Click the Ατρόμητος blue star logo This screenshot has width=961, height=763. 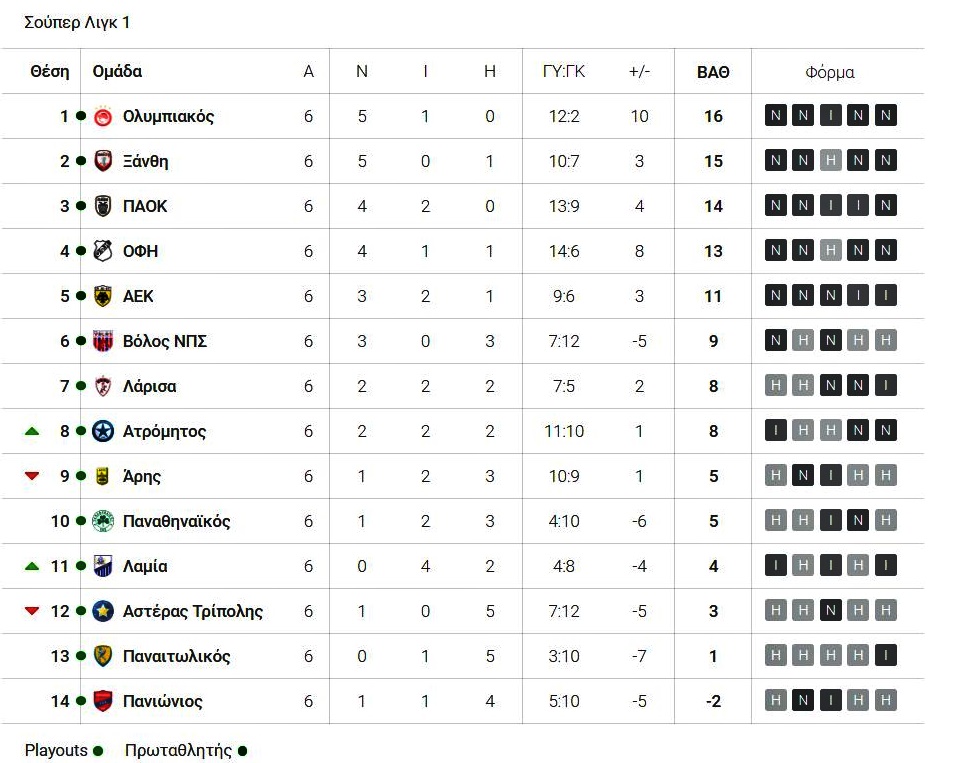[x=102, y=431]
